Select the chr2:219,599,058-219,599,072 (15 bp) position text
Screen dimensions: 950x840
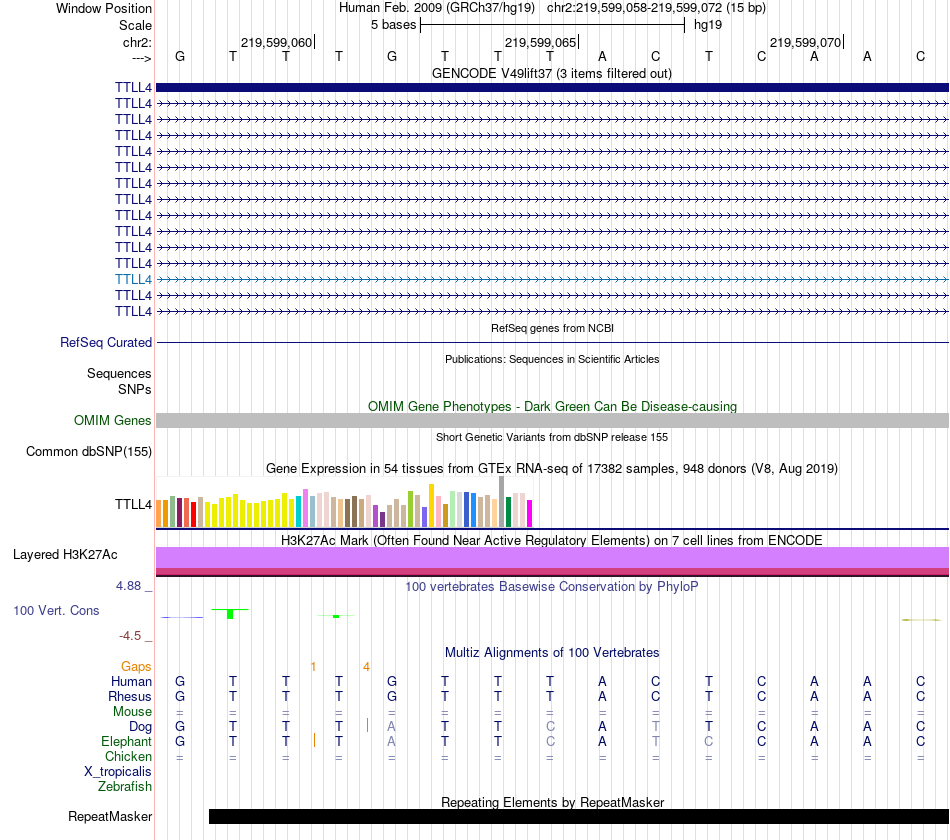656,8
